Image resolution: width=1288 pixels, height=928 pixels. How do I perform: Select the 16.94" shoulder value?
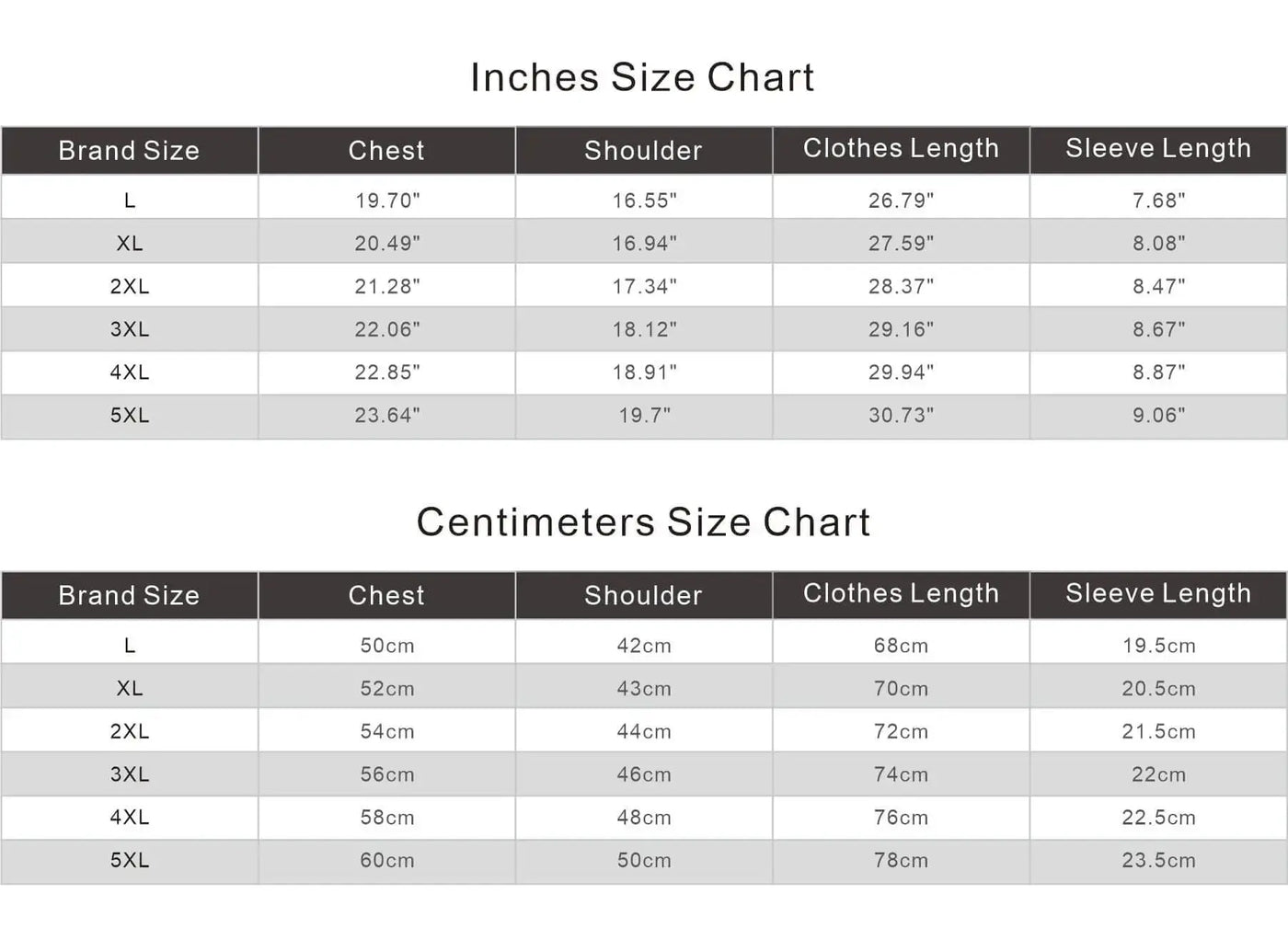click(x=644, y=243)
